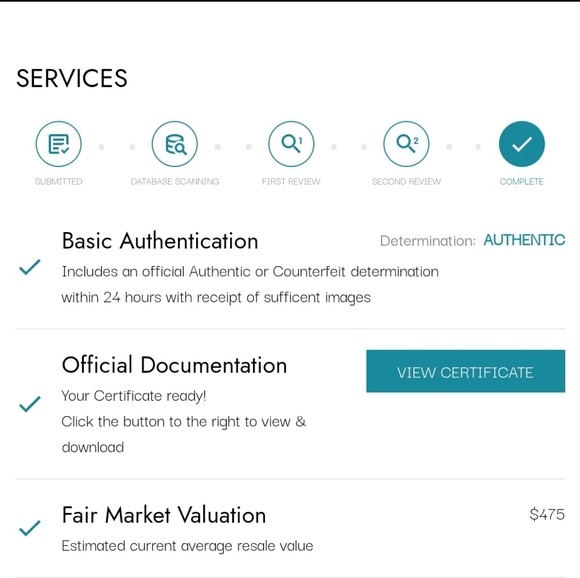Click the DATABASE SCANNING label
The image size is (580, 578).
[175, 182]
